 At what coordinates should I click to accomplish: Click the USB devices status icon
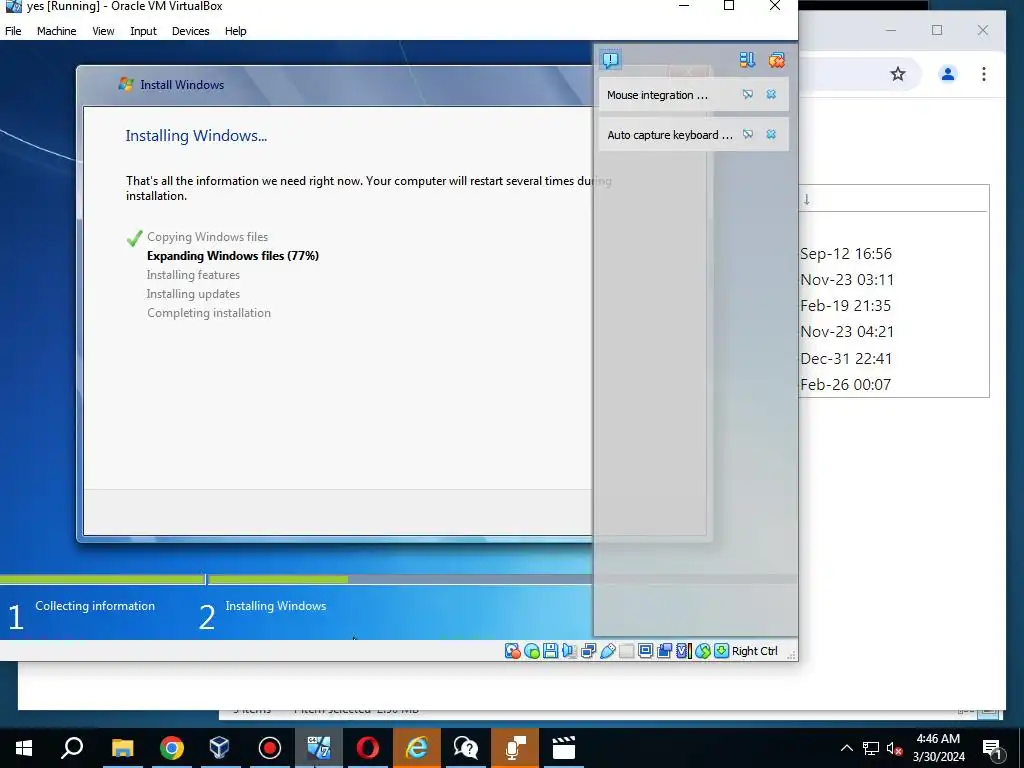coord(607,651)
